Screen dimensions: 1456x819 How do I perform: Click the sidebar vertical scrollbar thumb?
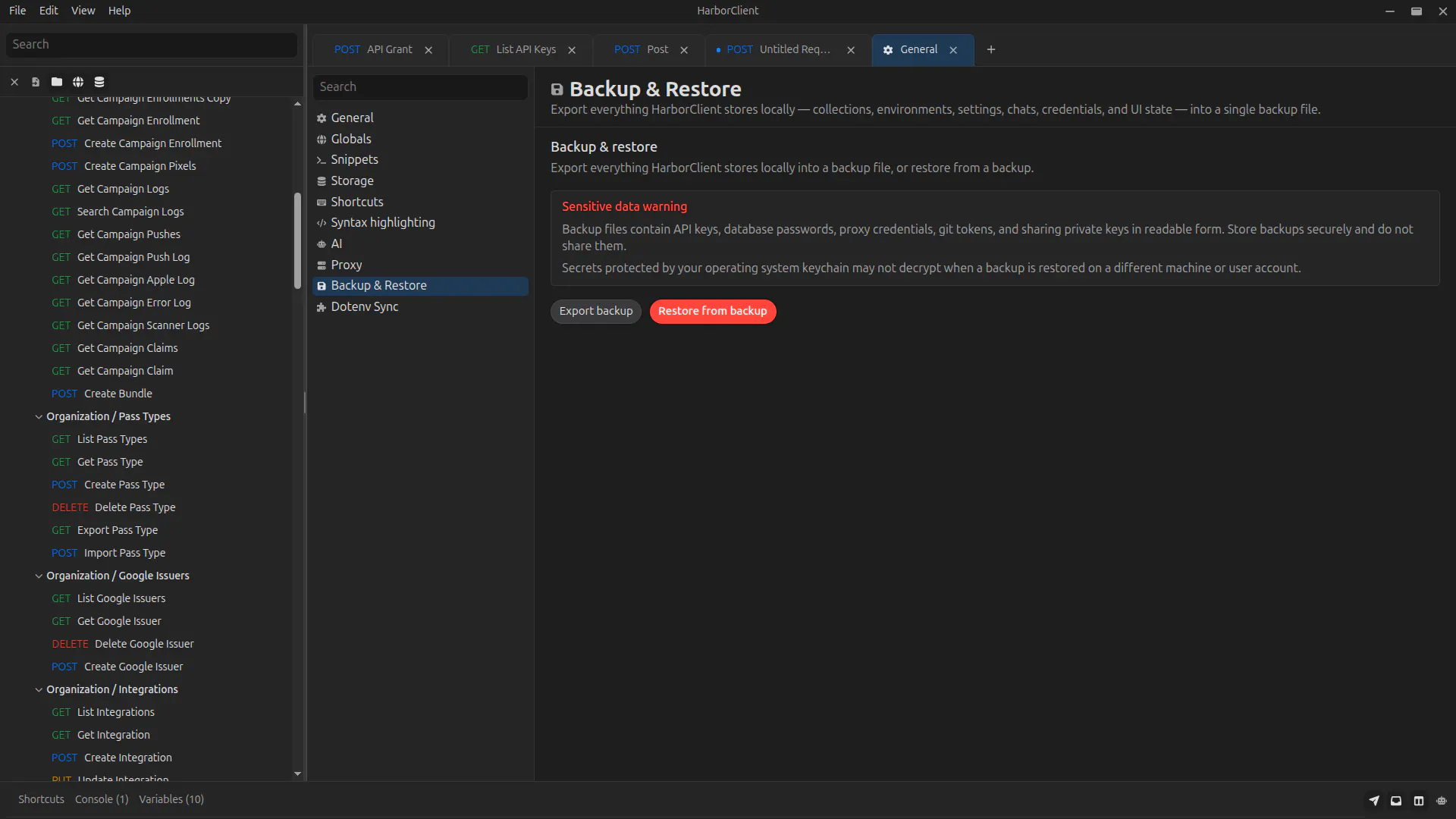pyautogui.click(x=297, y=240)
